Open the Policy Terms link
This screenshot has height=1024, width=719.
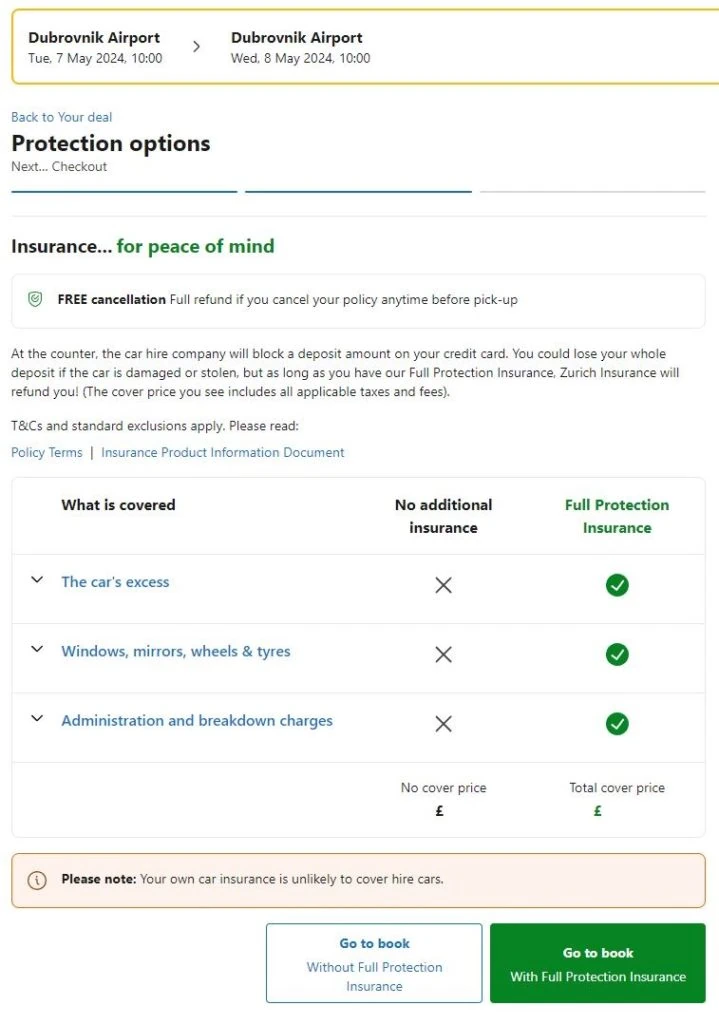(47, 452)
